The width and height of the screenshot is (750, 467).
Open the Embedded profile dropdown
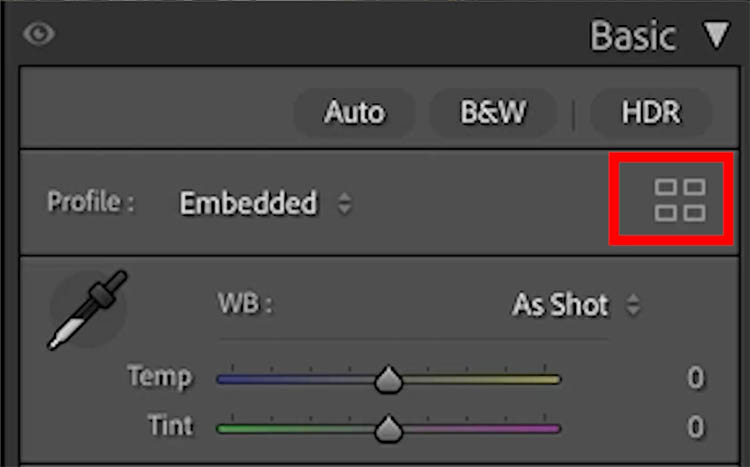[265, 204]
